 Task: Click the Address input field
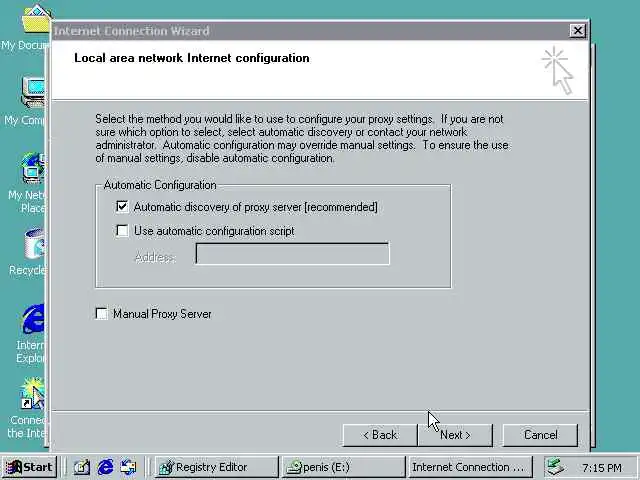(x=292, y=254)
